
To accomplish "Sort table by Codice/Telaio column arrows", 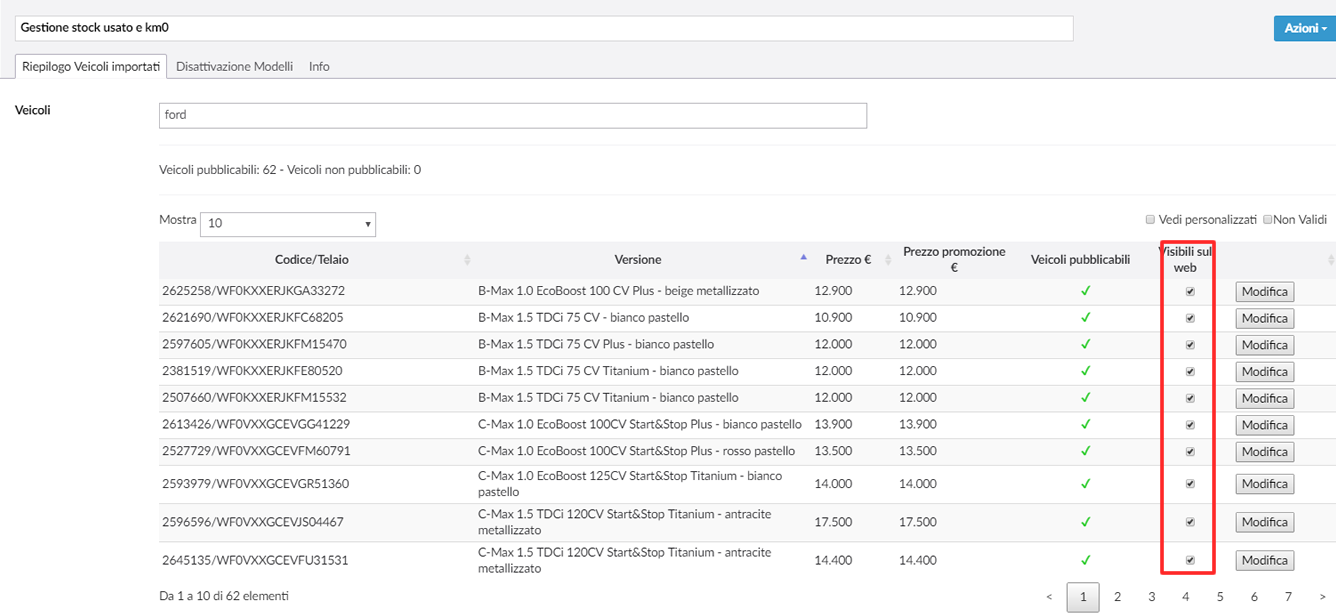I will tap(467, 260).
